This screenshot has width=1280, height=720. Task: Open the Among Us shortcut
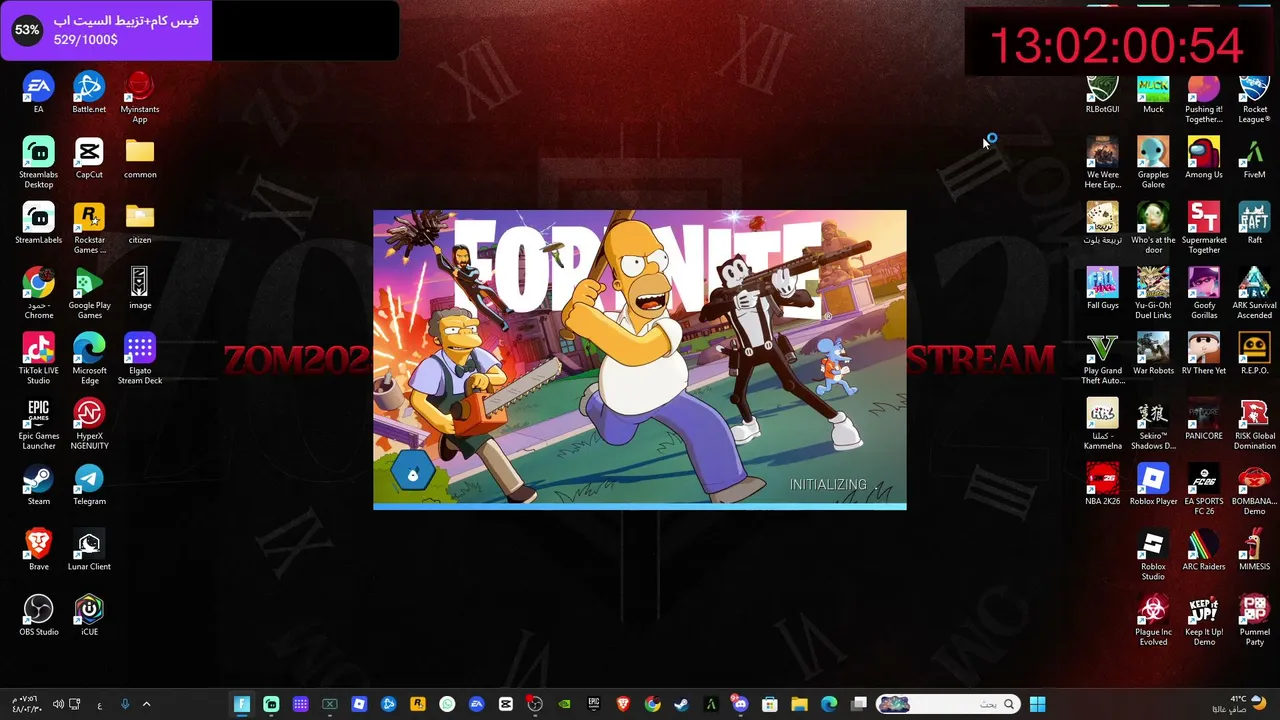pyautogui.click(x=1204, y=158)
